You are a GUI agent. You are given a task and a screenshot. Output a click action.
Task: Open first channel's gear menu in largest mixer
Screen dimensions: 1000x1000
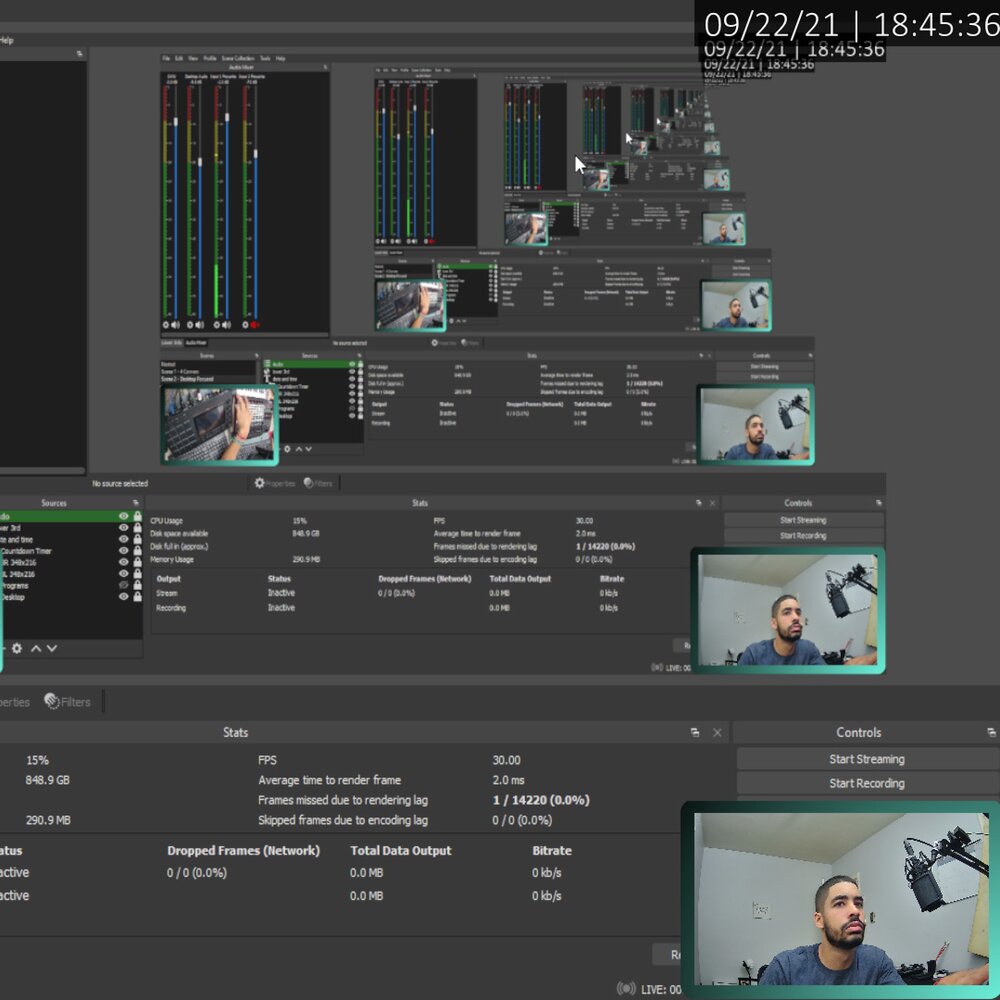(x=166, y=325)
